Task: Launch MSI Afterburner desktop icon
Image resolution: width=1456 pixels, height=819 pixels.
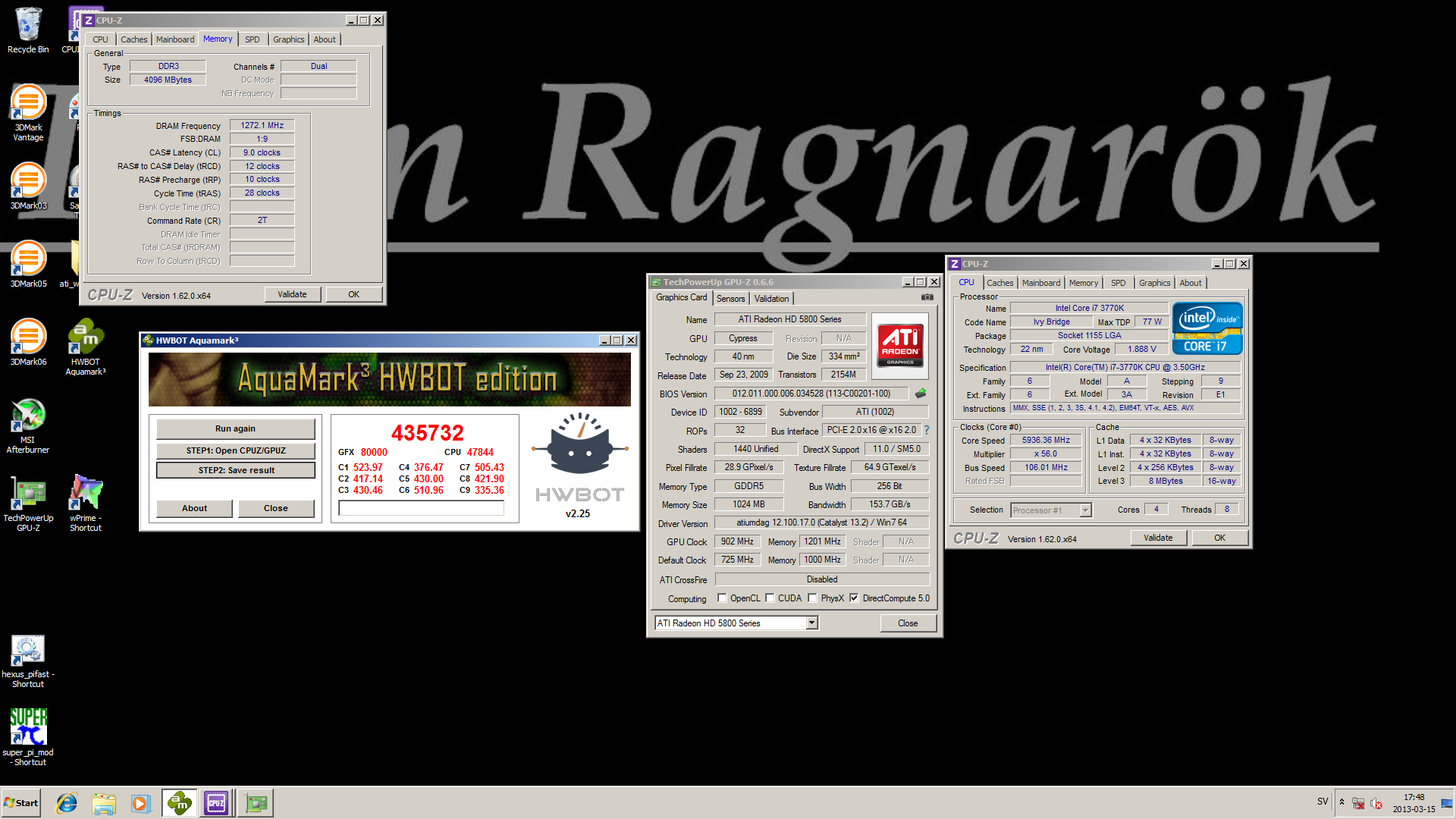Action: tap(28, 425)
